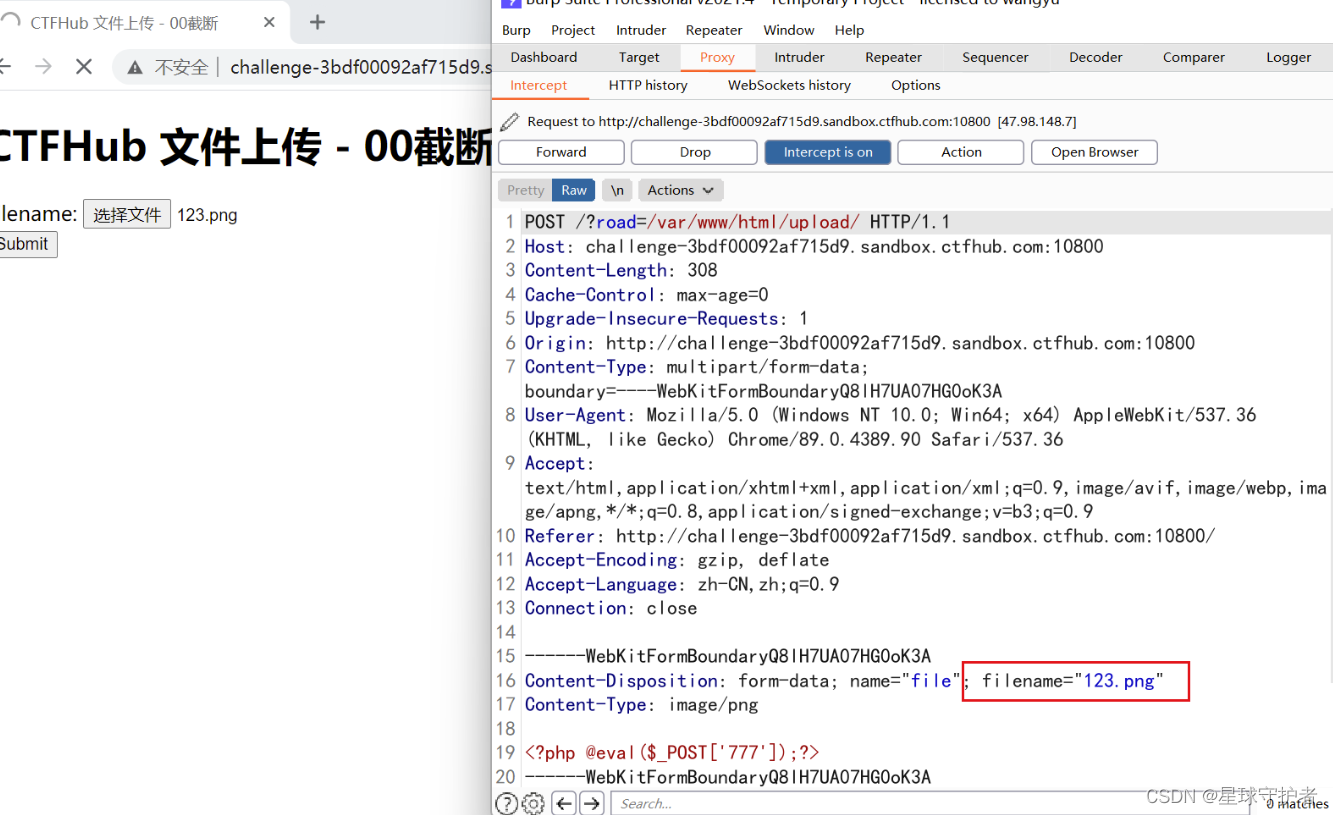Click the Connection: close line

pyautogui.click(x=611, y=608)
